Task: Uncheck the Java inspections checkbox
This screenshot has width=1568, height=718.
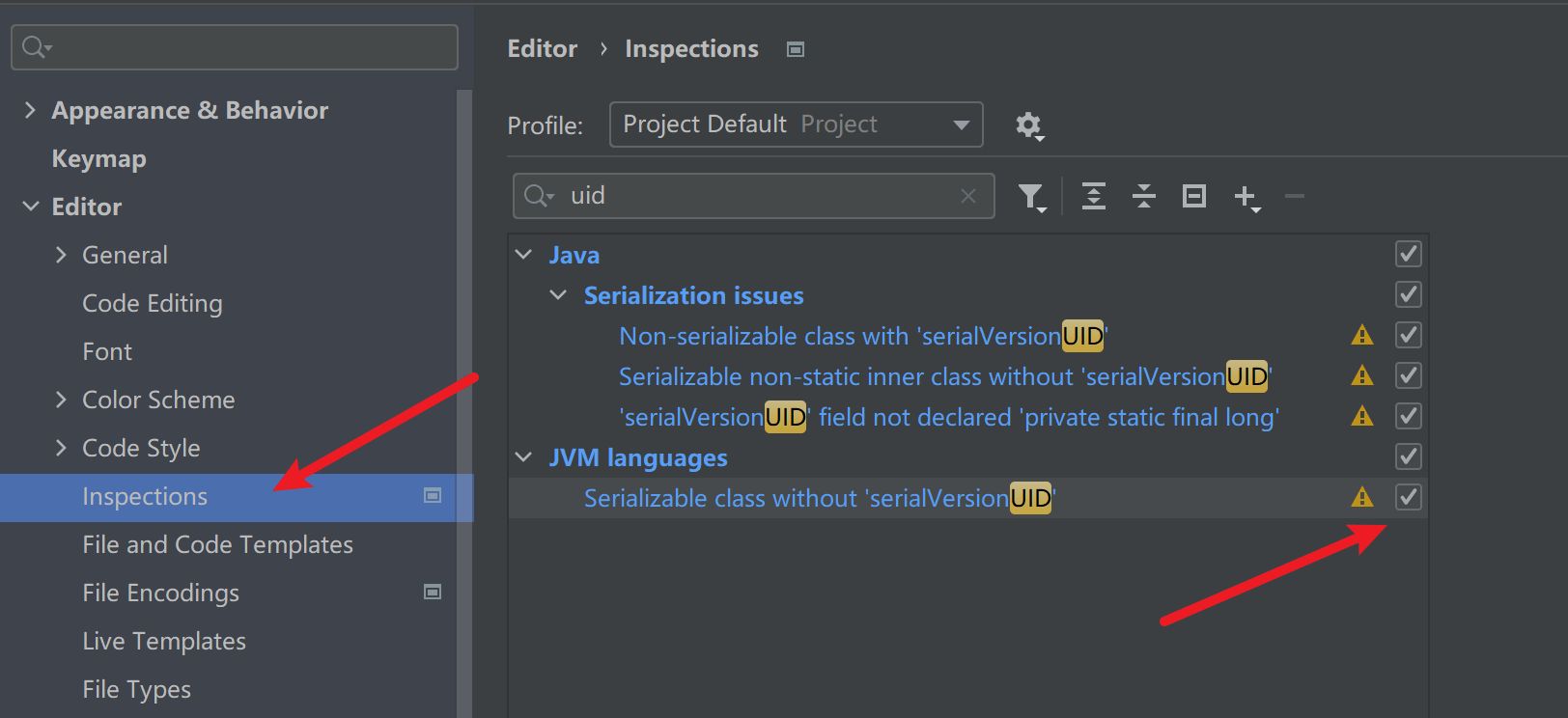Action: click(1409, 254)
